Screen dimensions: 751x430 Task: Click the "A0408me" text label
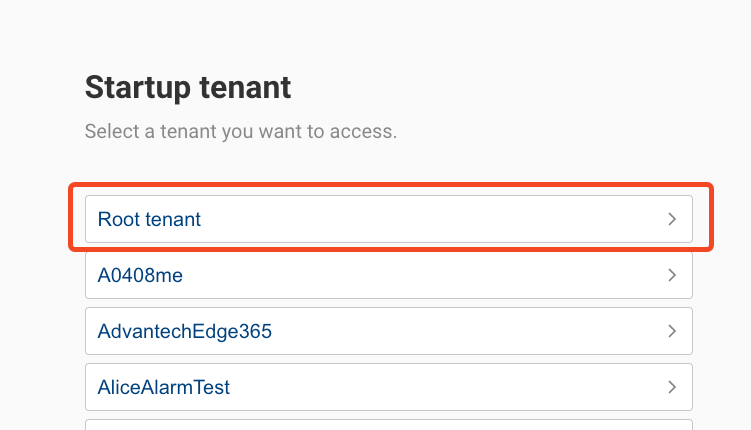(x=140, y=275)
